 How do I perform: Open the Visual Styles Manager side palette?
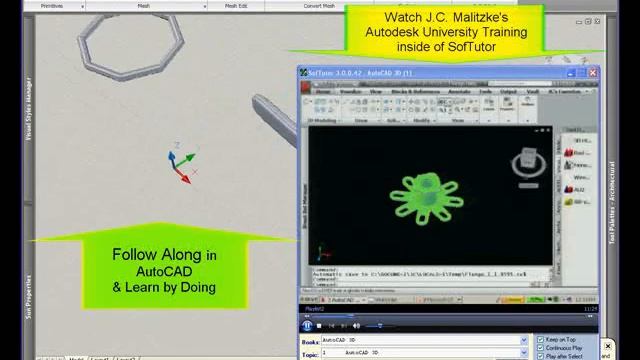coord(29,109)
